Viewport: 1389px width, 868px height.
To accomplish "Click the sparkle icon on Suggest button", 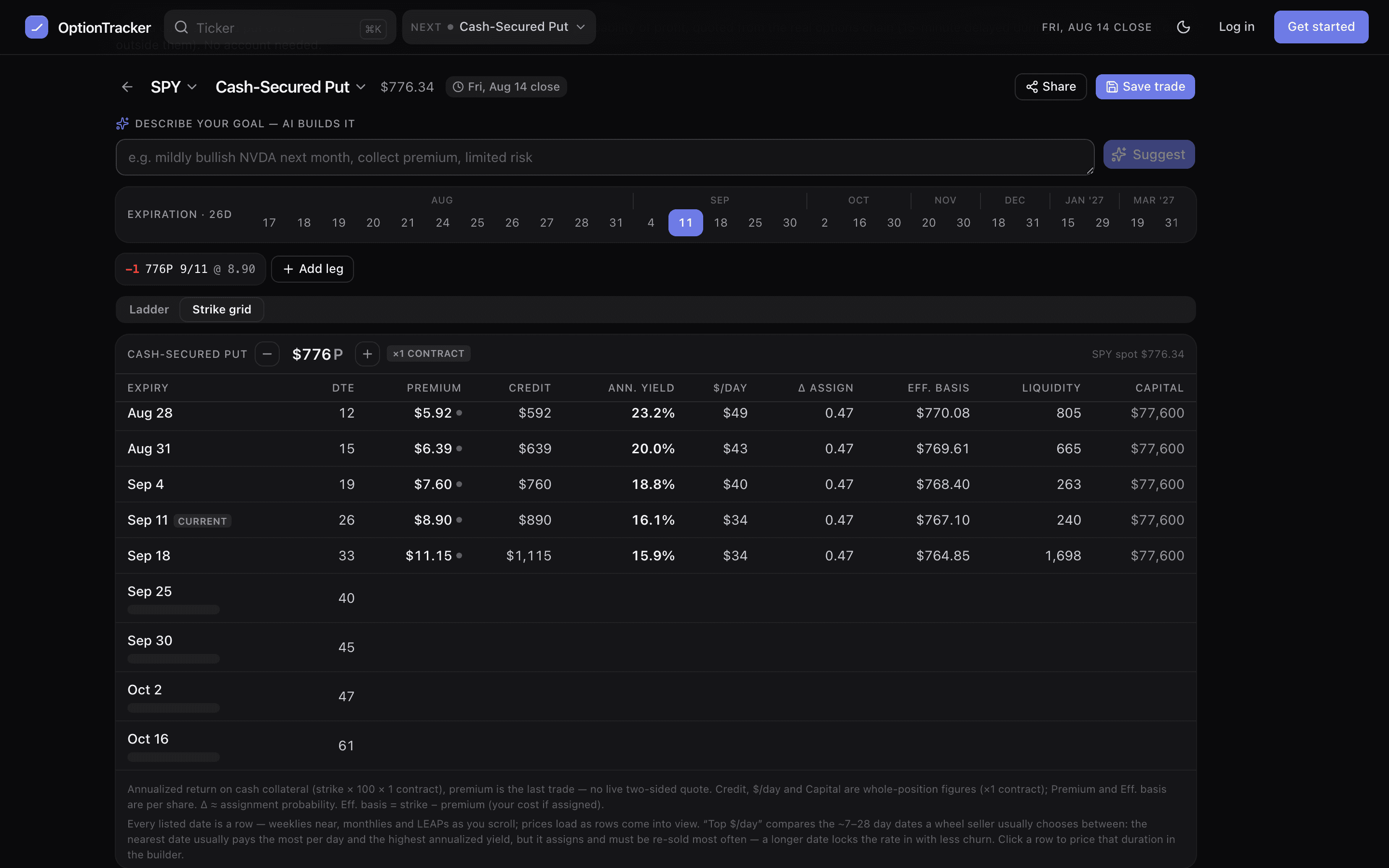I will coord(1118,154).
